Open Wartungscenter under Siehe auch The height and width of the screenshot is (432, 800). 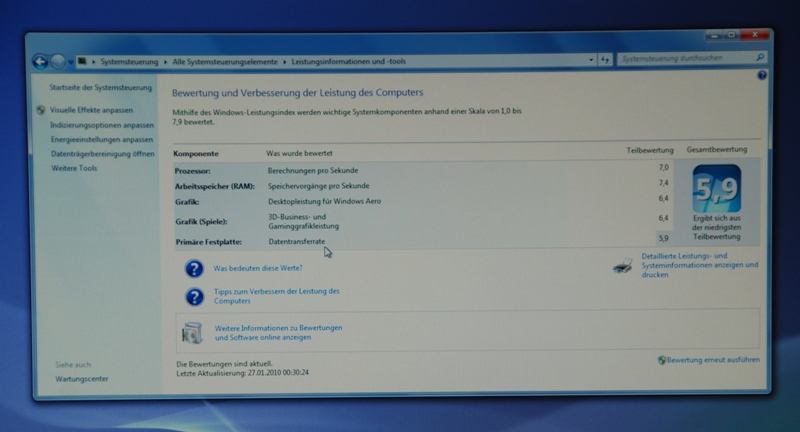point(82,379)
